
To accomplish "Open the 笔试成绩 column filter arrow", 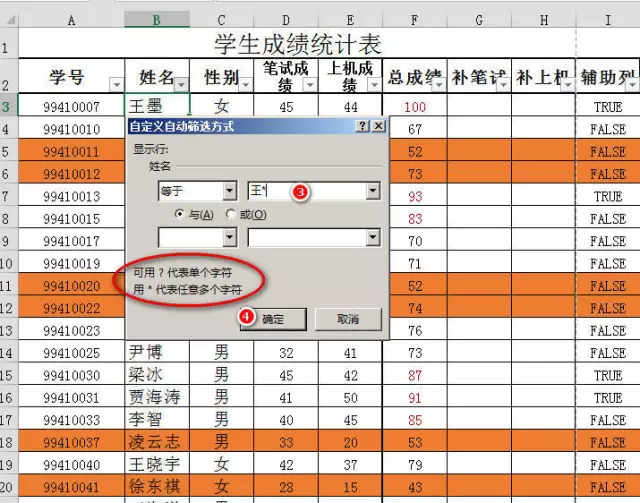I will [x=310, y=85].
